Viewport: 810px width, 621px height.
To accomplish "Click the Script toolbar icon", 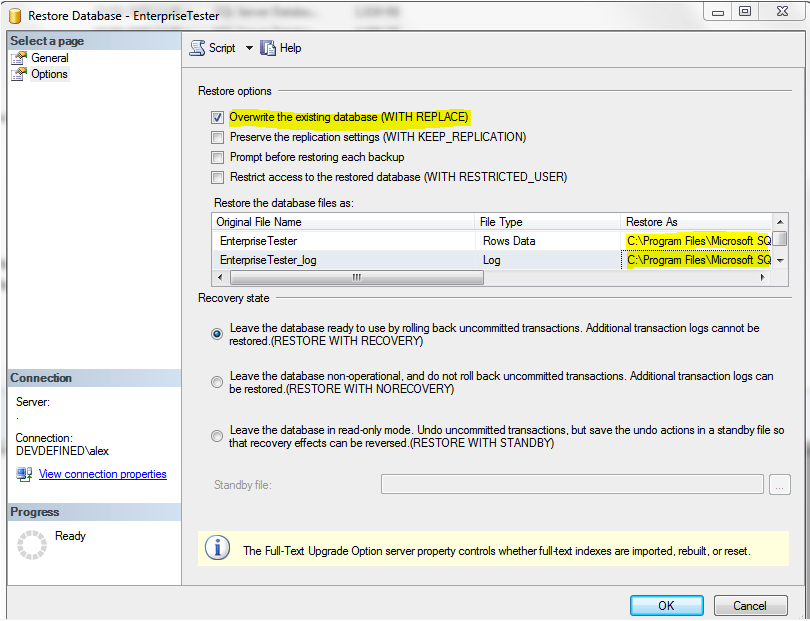I will [197, 48].
